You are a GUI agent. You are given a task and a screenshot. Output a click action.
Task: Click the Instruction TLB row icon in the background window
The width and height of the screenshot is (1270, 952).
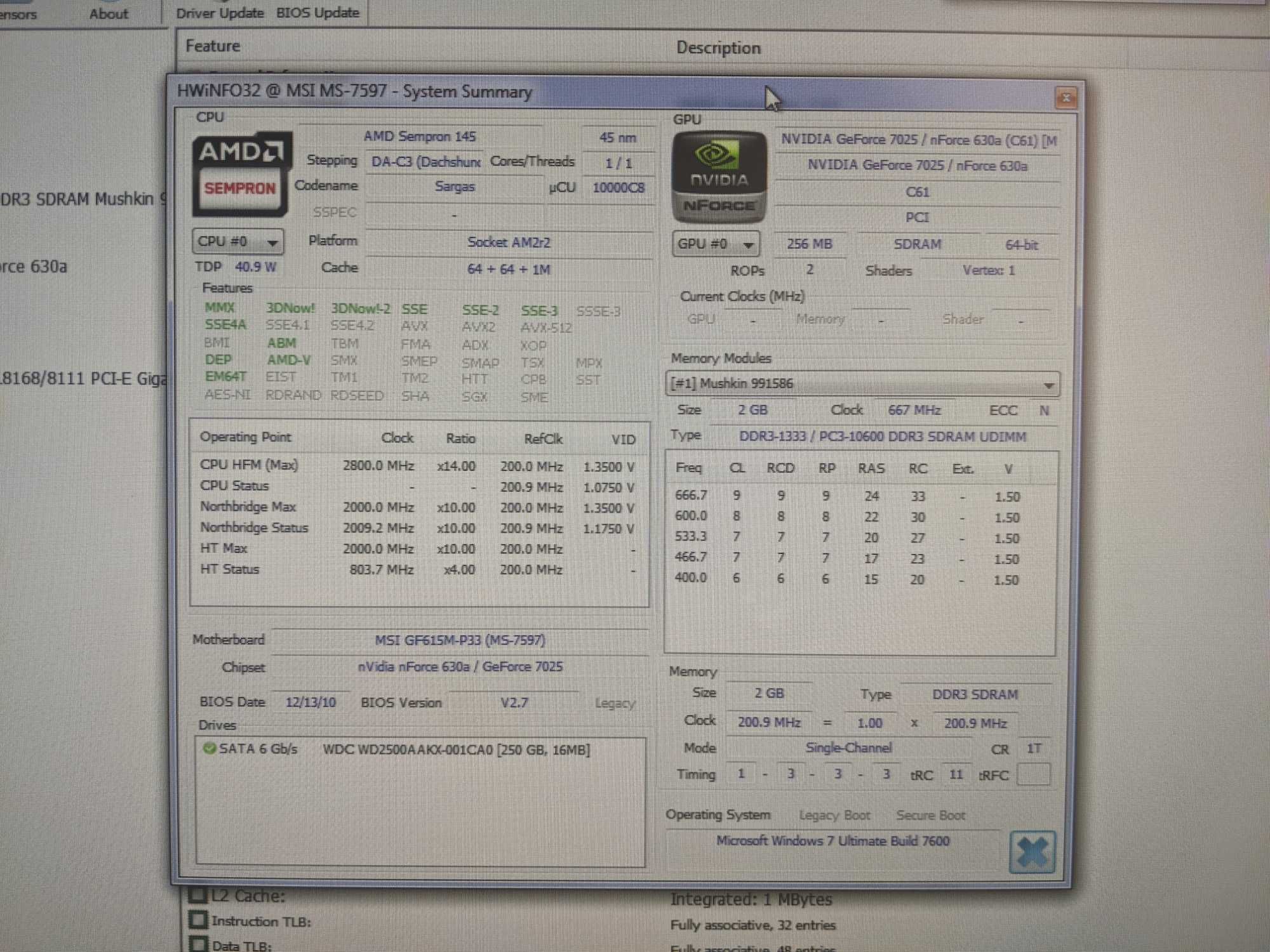click(198, 920)
